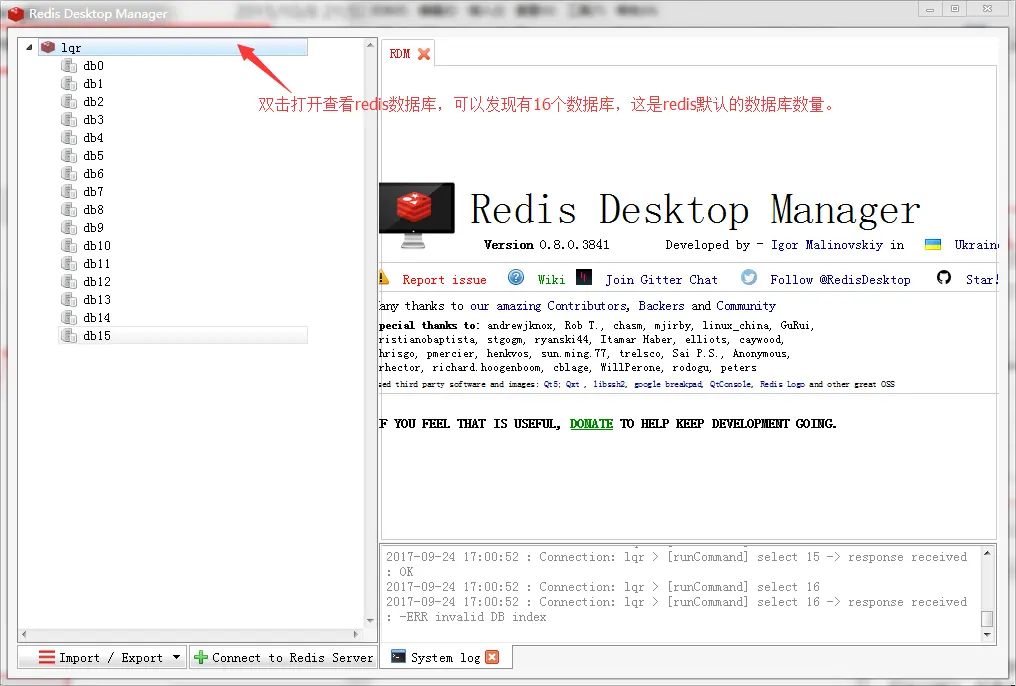Click the db2 database icon
Screen dimensions: 1016x686
69,102
